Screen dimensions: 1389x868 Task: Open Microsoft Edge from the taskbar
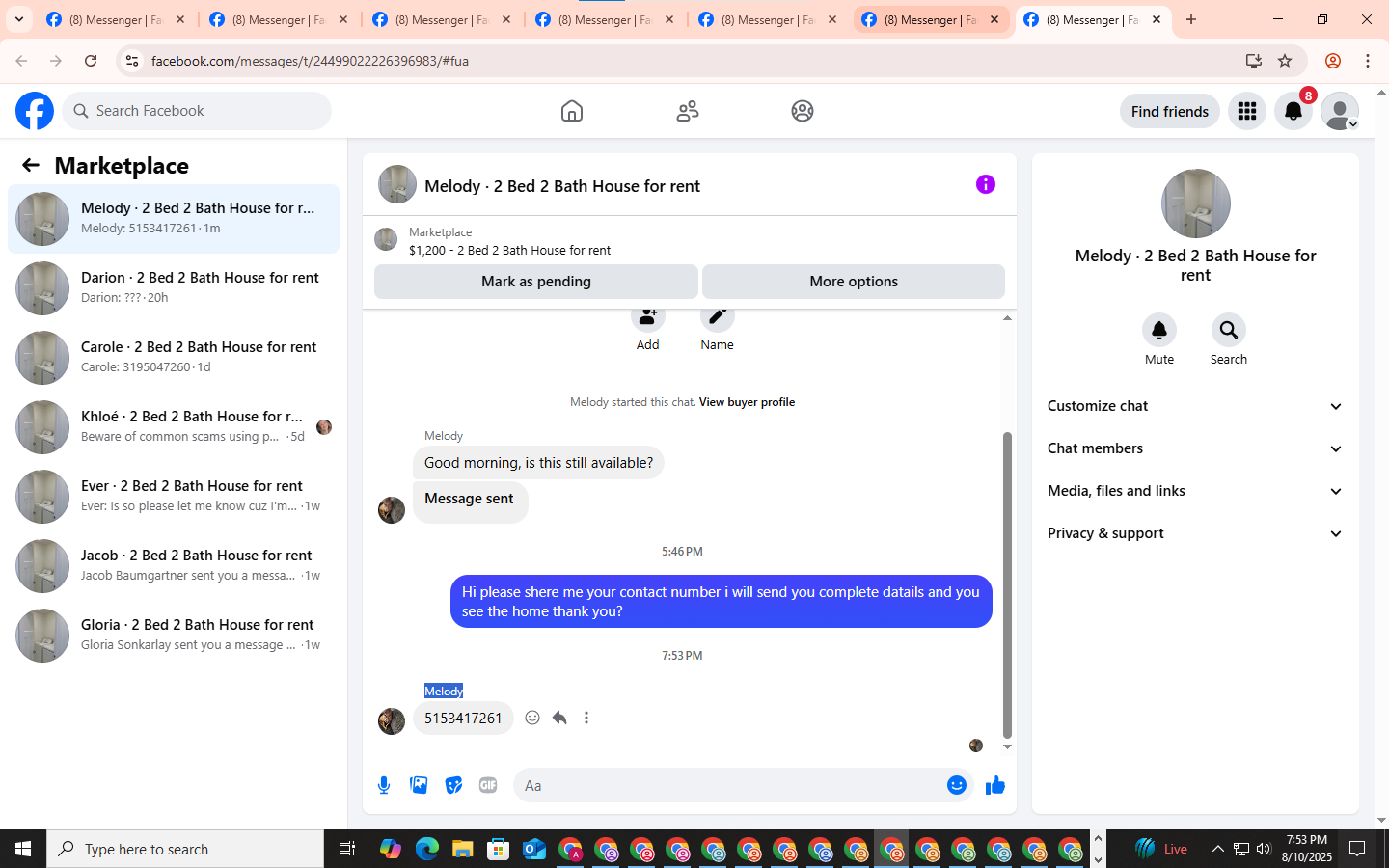click(x=426, y=849)
